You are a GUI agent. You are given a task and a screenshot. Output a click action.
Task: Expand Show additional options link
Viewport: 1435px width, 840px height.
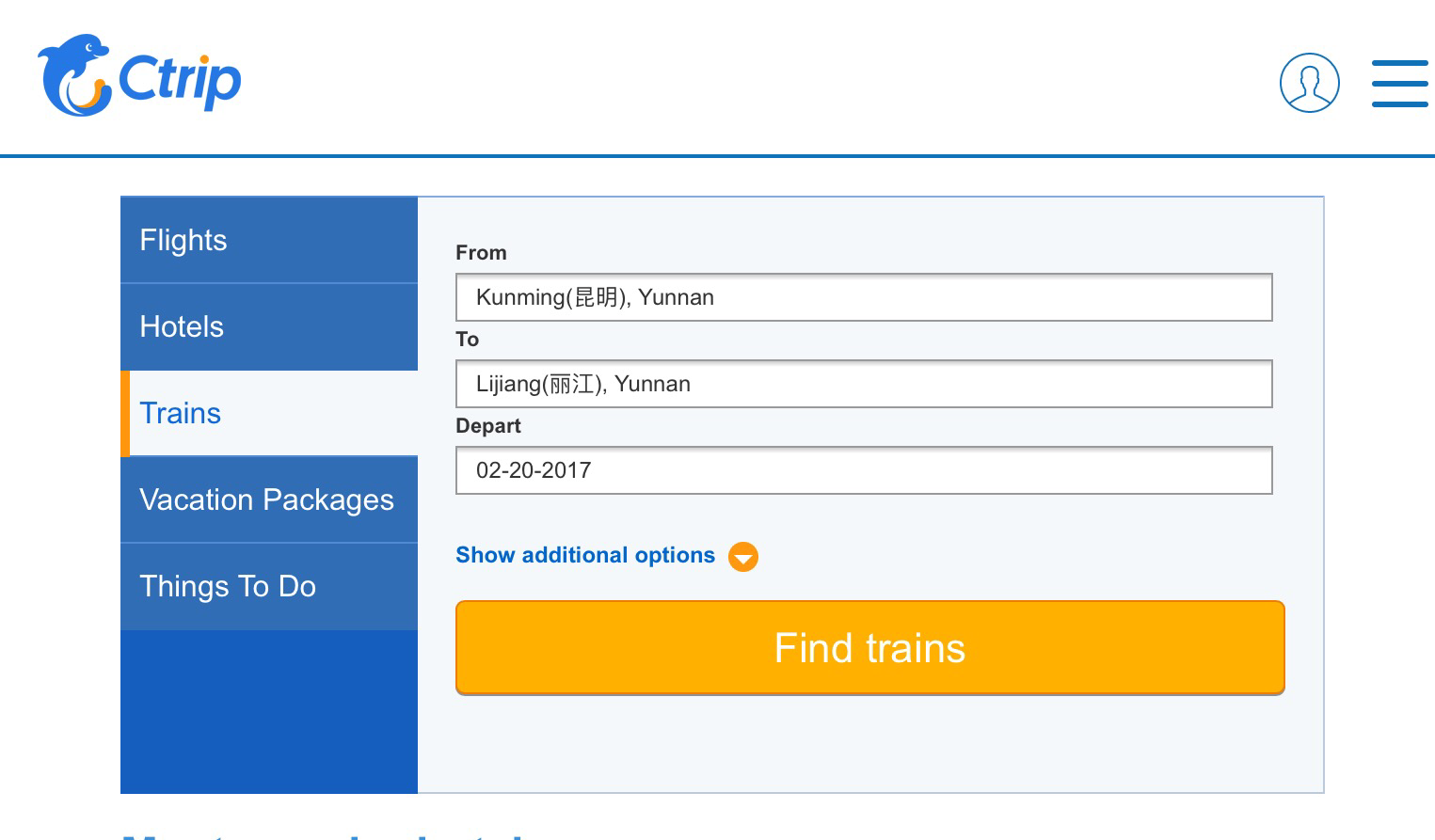click(584, 555)
